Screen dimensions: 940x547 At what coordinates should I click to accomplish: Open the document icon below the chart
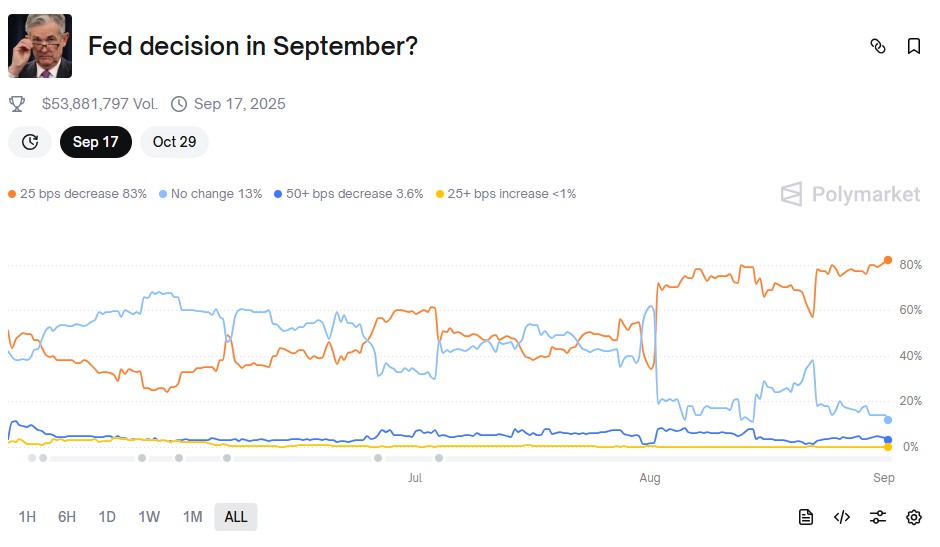(806, 517)
